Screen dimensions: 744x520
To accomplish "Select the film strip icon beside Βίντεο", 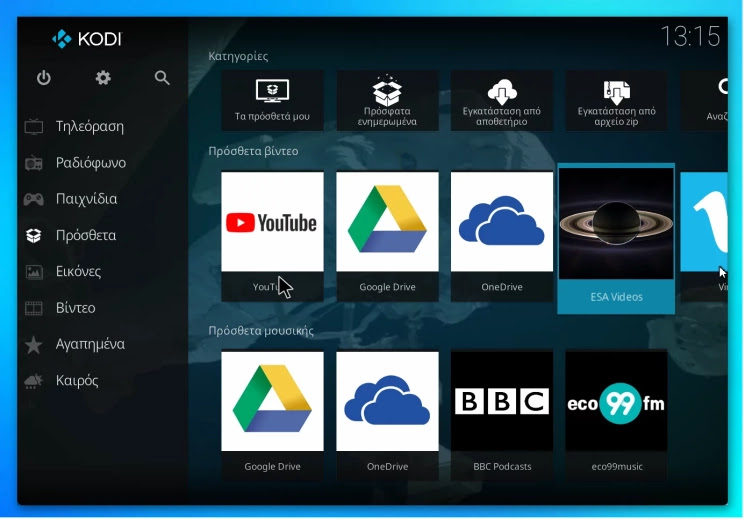I will pyautogui.click(x=34, y=308).
